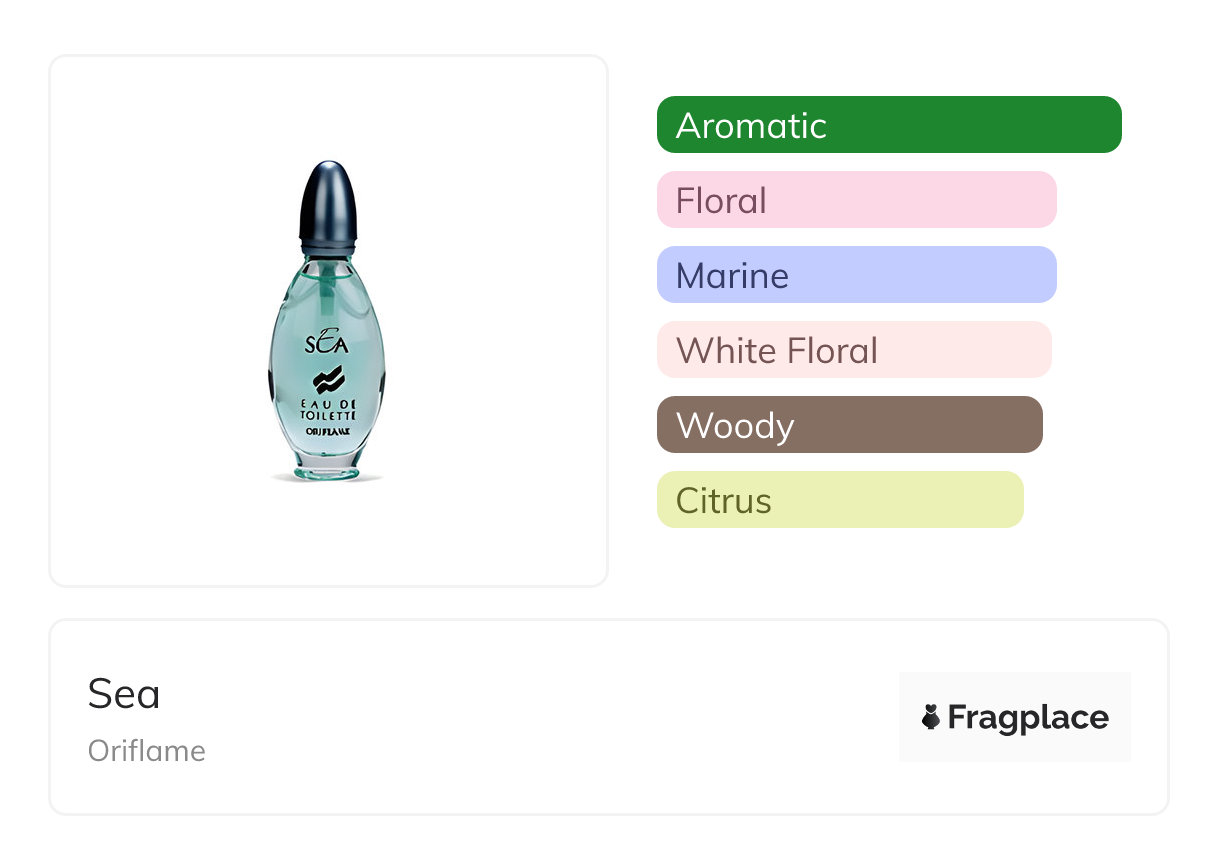Open the Sea perfume title
1218x864 pixels.
pos(124,694)
